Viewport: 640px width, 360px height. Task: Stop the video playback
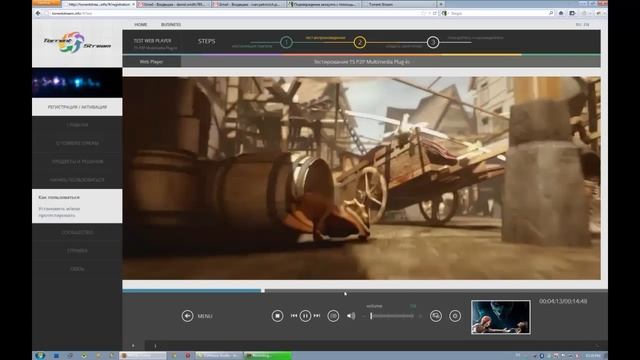[x=277, y=316]
